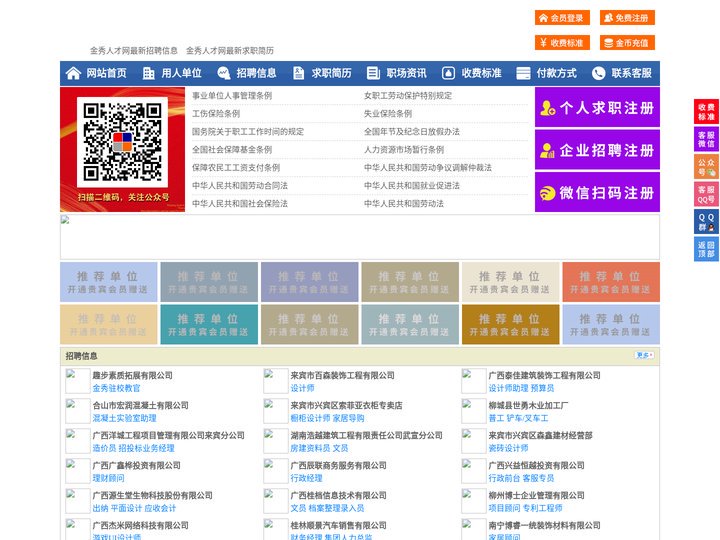This screenshot has height=540, width=720.
Task: Open 中华人民共和国劳动合同法 link
Action: coord(240,186)
